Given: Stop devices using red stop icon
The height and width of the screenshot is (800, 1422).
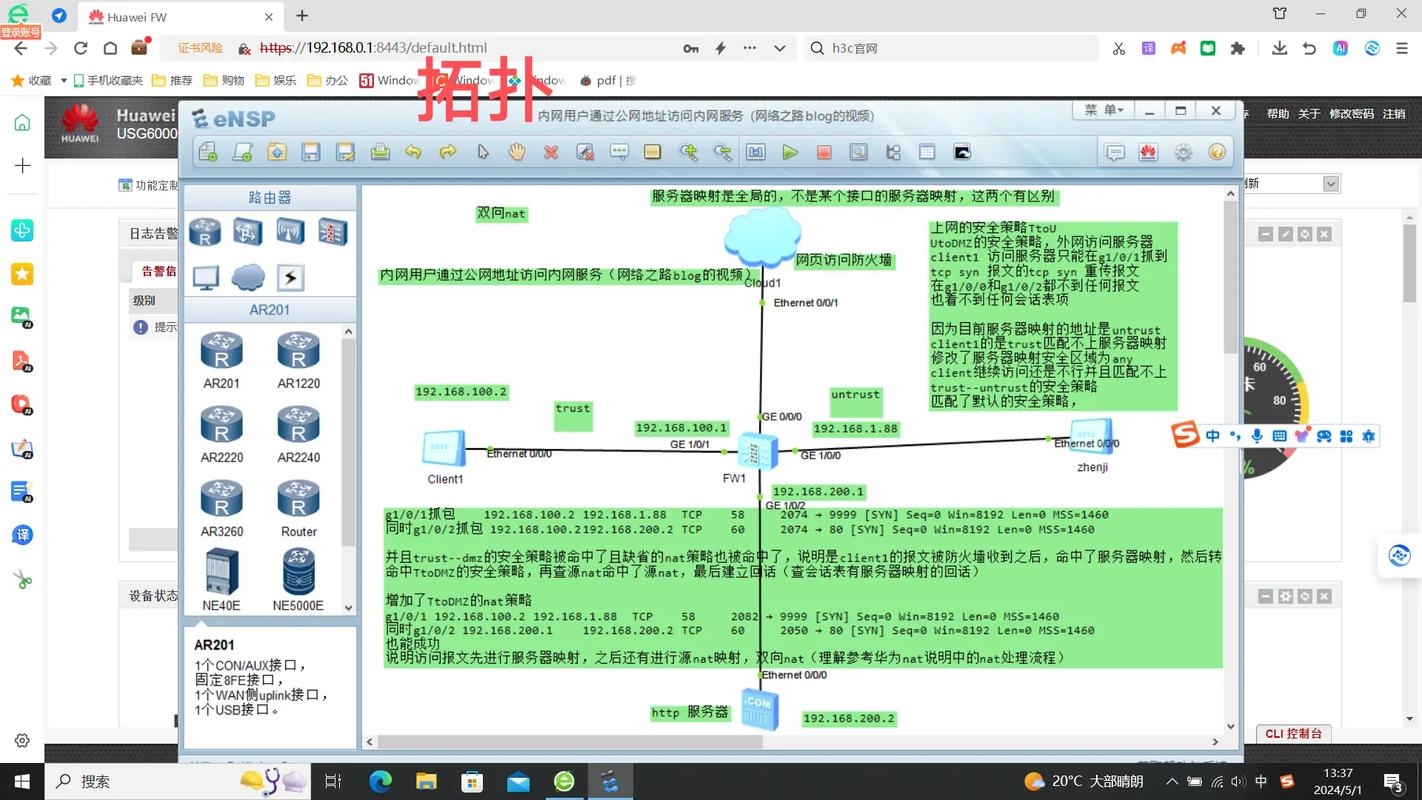Looking at the screenshot, I should click(x=824, y=151).
